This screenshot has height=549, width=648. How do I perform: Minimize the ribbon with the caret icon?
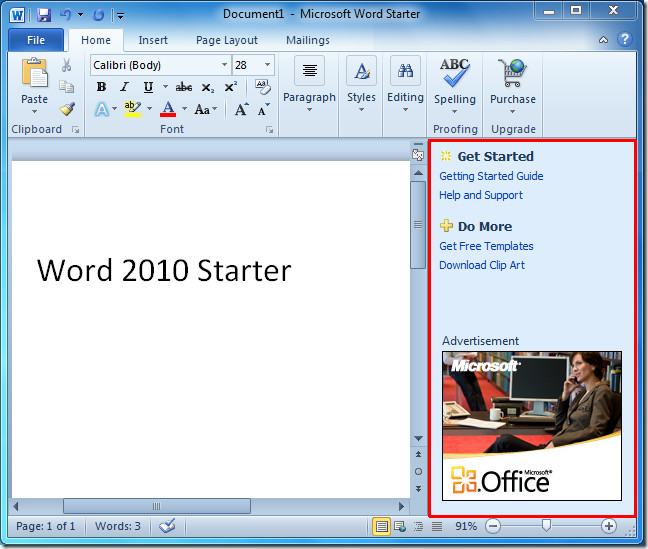pos(603,40)
